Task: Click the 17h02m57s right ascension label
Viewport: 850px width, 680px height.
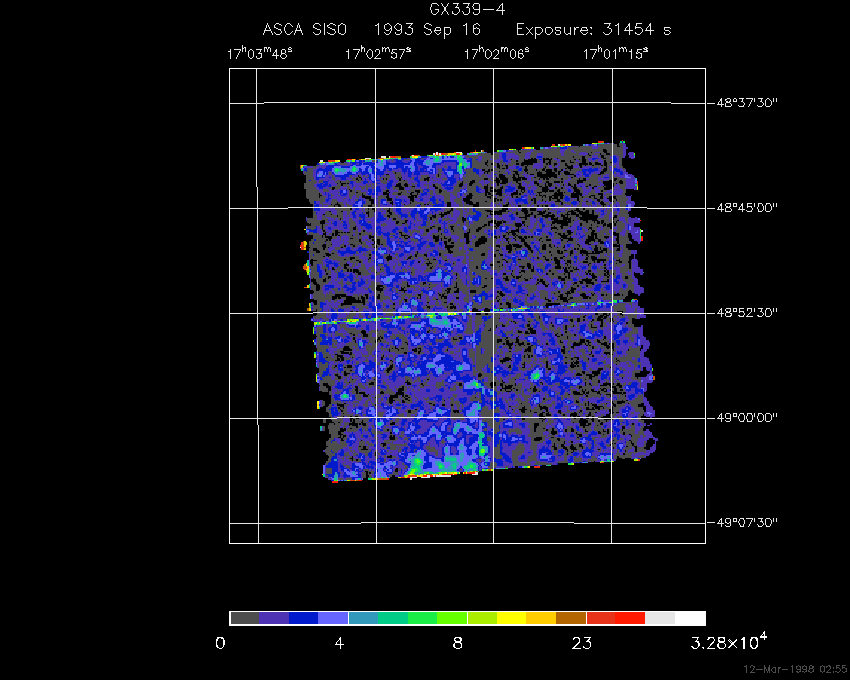Action: pos(378,53)
